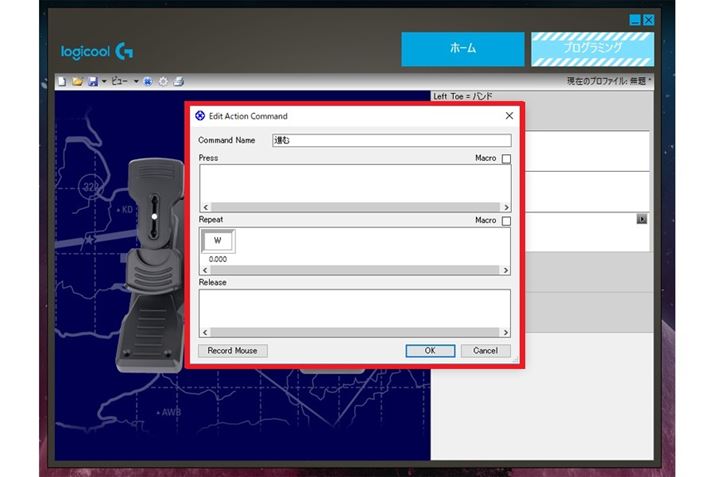Screen dimensions: 715x477
Task: Click the open profile folder icon
Action: tap(77, 81)
